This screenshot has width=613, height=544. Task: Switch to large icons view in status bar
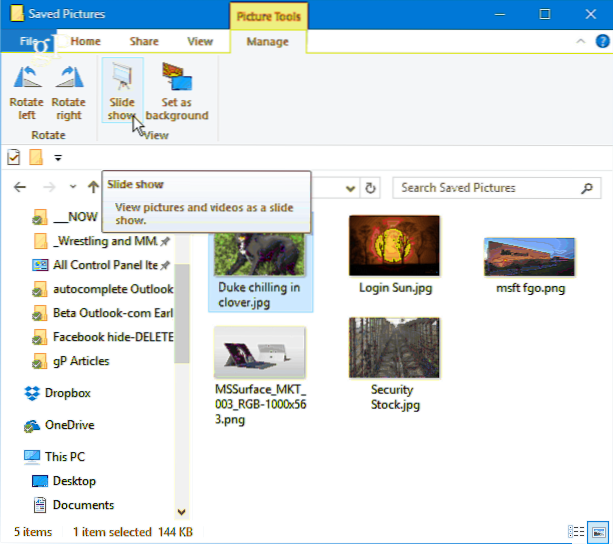(597, 530)
